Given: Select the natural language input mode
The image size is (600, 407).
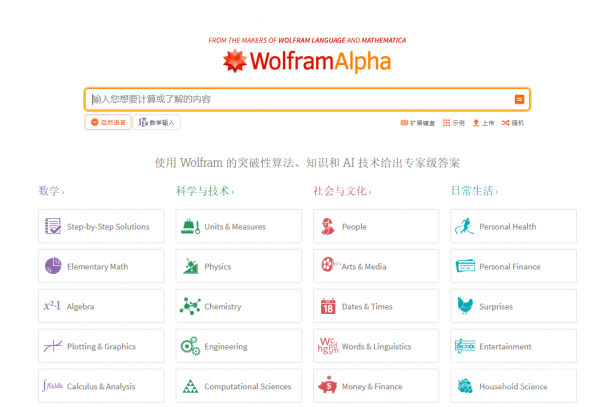Looking at the screenshot, I should point(108,122).
